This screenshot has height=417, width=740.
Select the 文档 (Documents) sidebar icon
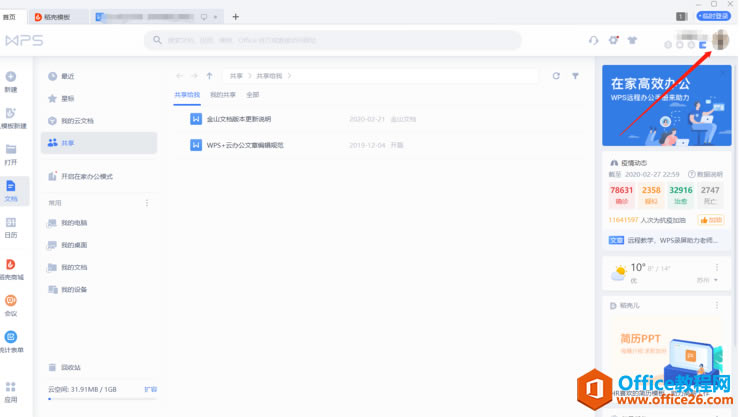(x=11, y=186)
